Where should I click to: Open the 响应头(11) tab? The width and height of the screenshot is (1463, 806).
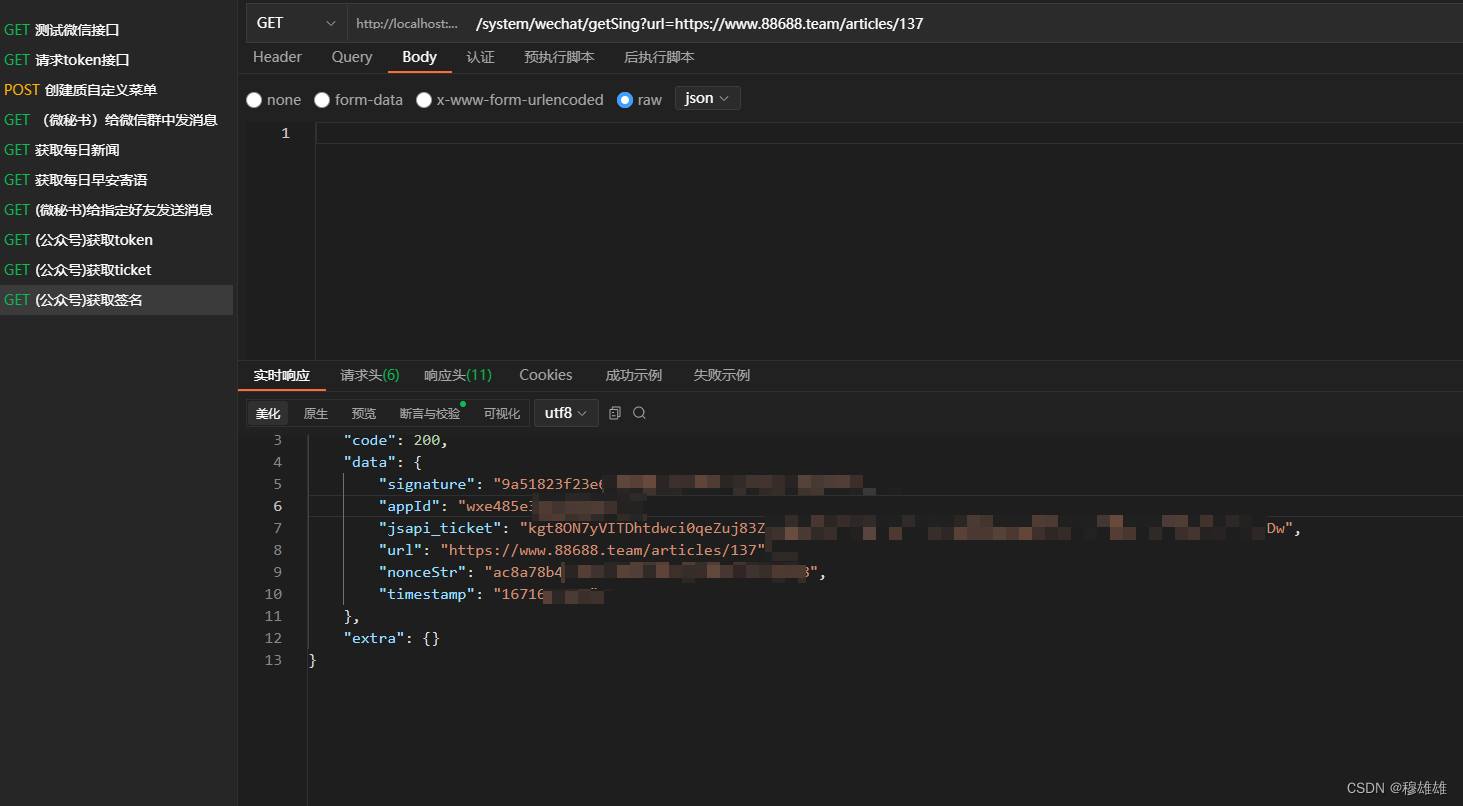click(458, 375)
